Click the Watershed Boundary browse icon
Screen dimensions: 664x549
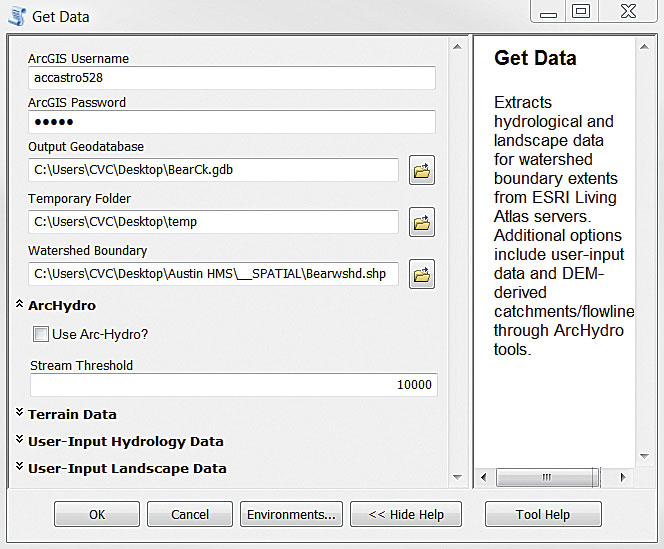click(421, 273)
